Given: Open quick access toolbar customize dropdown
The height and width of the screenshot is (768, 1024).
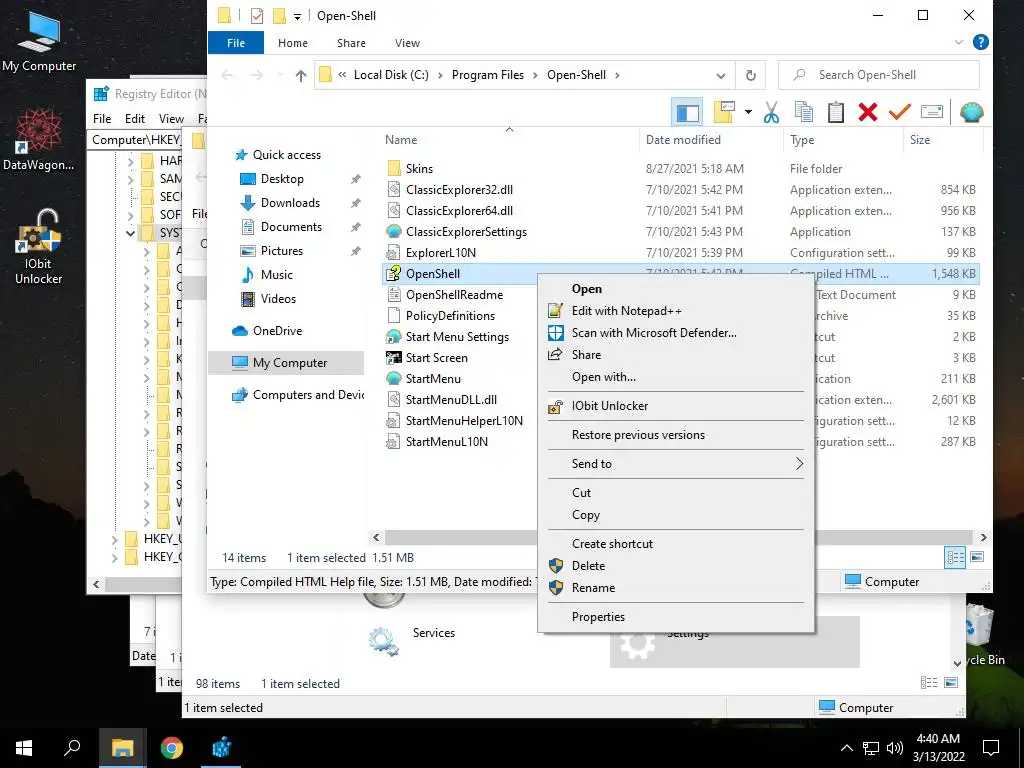Looking at the screenshot, I should click(297, 16).
